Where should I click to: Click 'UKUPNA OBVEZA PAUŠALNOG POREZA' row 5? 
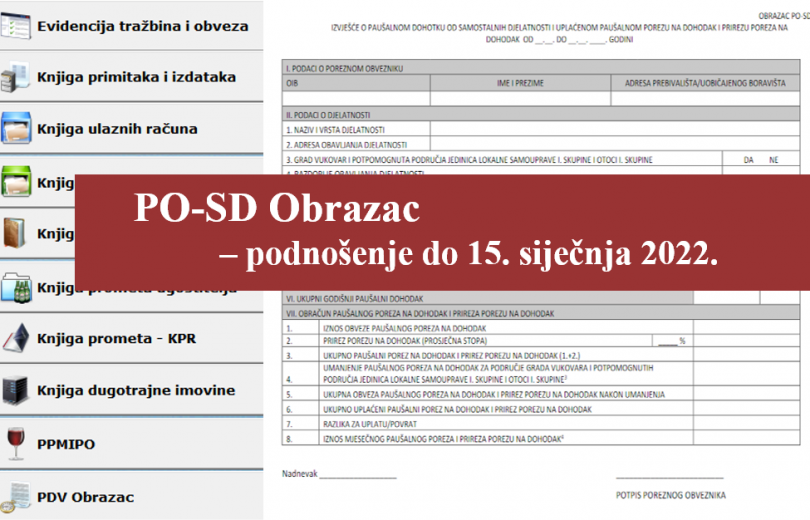494,395
